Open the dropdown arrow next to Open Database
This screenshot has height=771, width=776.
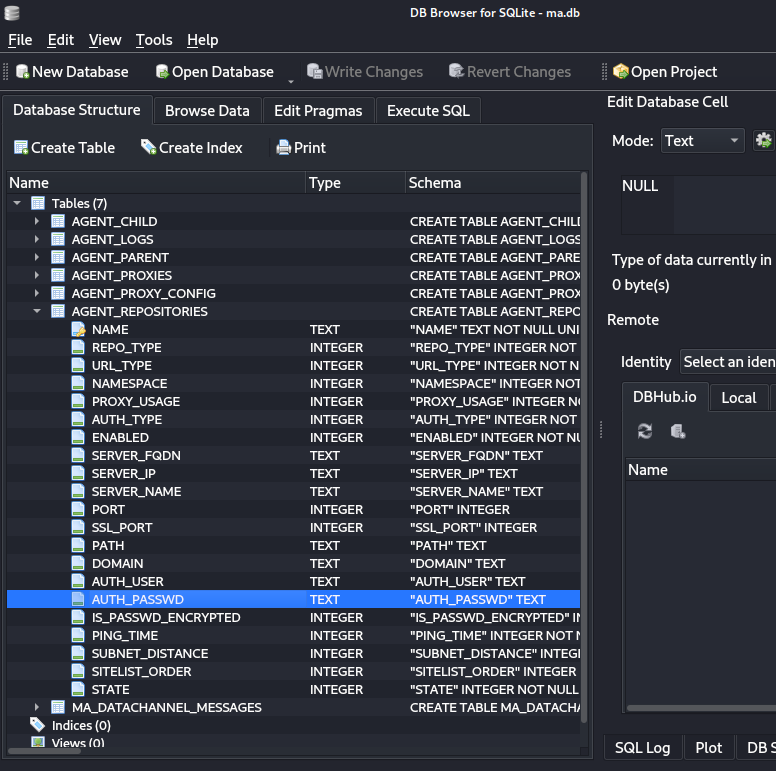(x=291, y=81)
